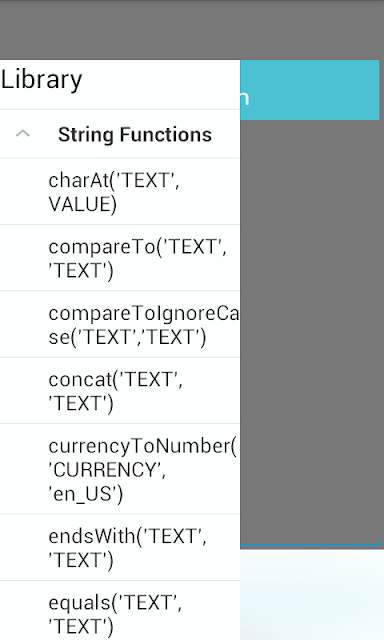Screen dimensions: 384x640
Task: Click the VALUE line of charAt item
Action: click(82, 204)
